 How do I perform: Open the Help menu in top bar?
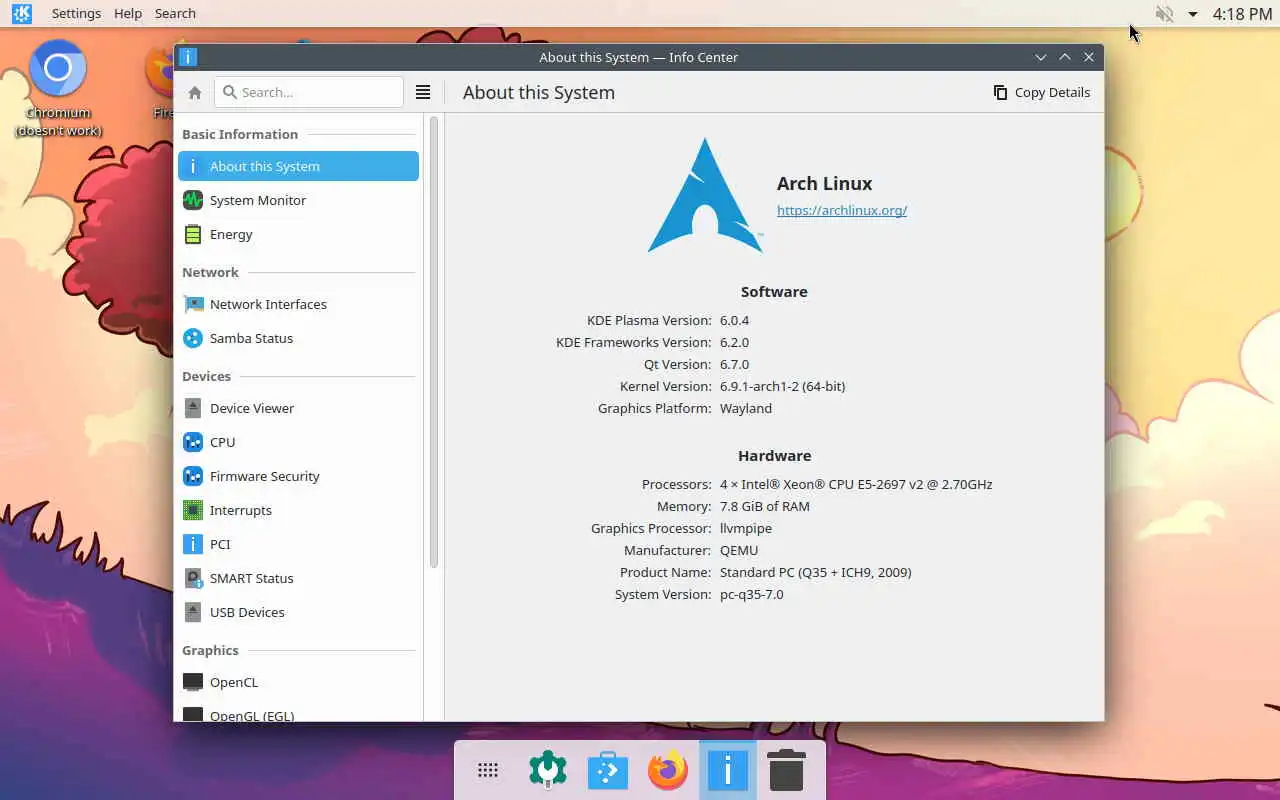point(128,13)
